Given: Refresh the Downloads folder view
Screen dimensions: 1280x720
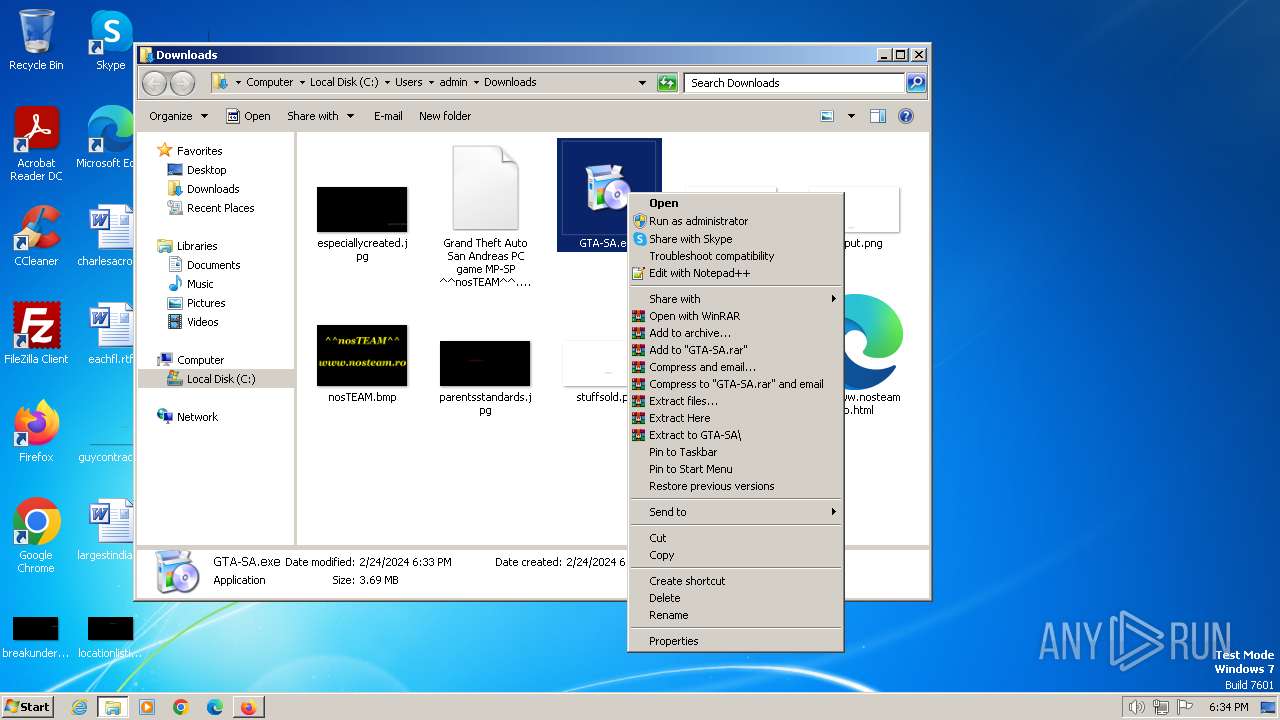Looking at the screenshot, I should point(667,83).
